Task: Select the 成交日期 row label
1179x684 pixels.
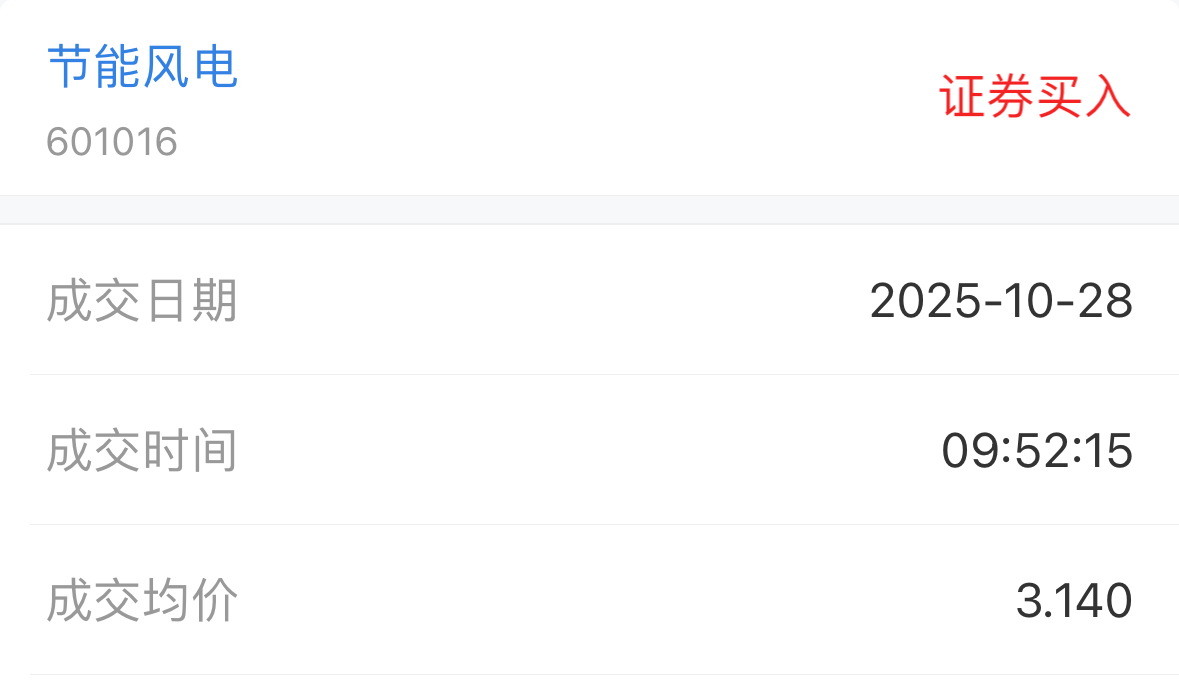Action: coord(142,301)
